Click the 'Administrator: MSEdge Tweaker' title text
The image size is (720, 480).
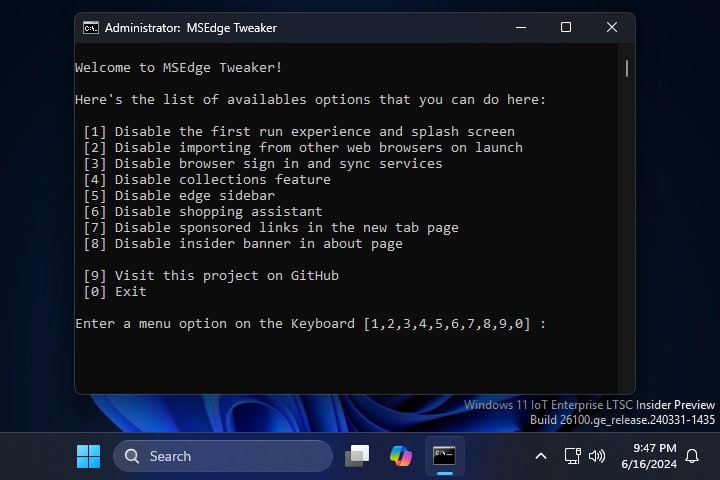click(x=191, y=28)
